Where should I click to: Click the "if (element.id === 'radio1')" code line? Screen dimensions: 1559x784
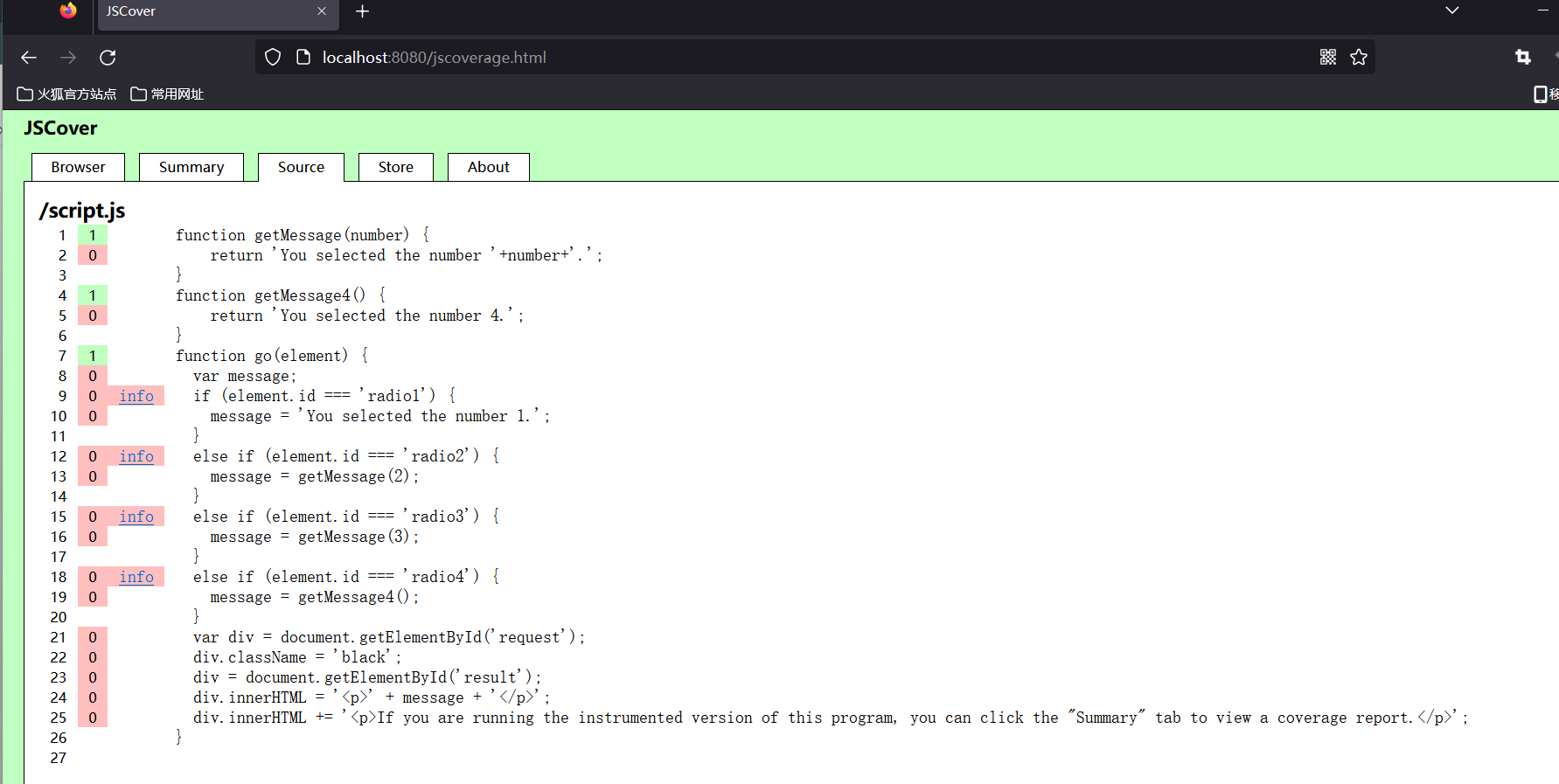coord(324,396)
